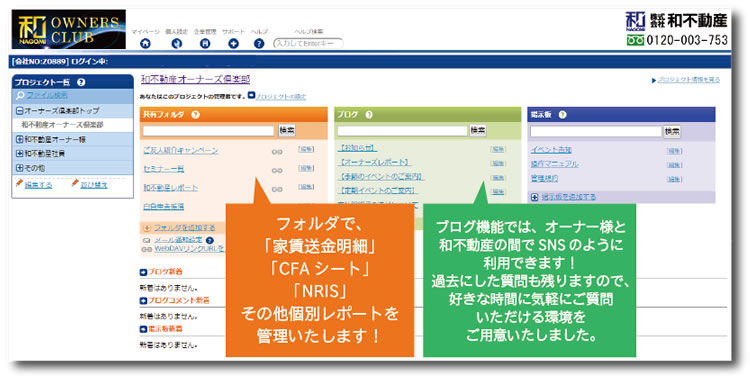Open サポート via the plus-circle icon
Screen dimensions: 750x380
click(x=233, y=44)
